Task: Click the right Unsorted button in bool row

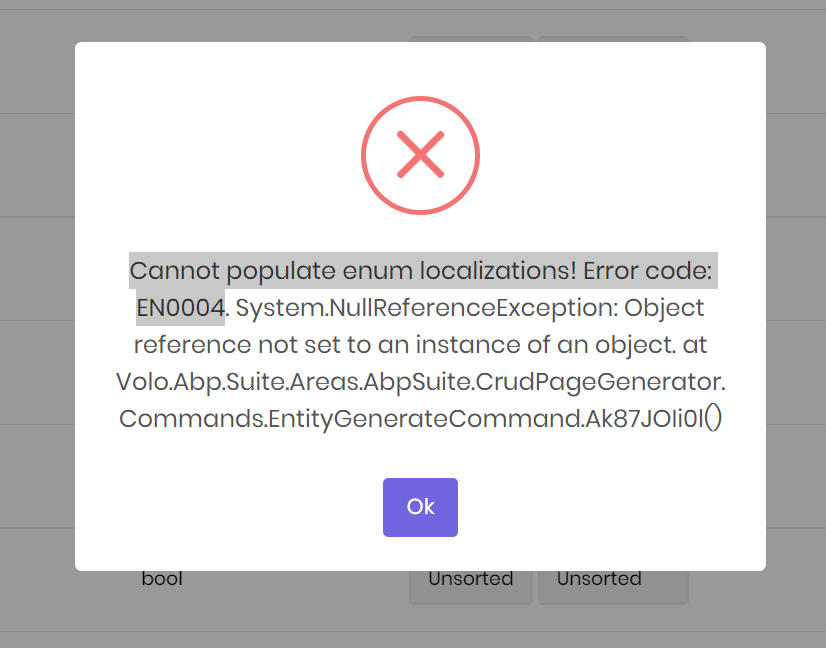Action: coord(599,581)
